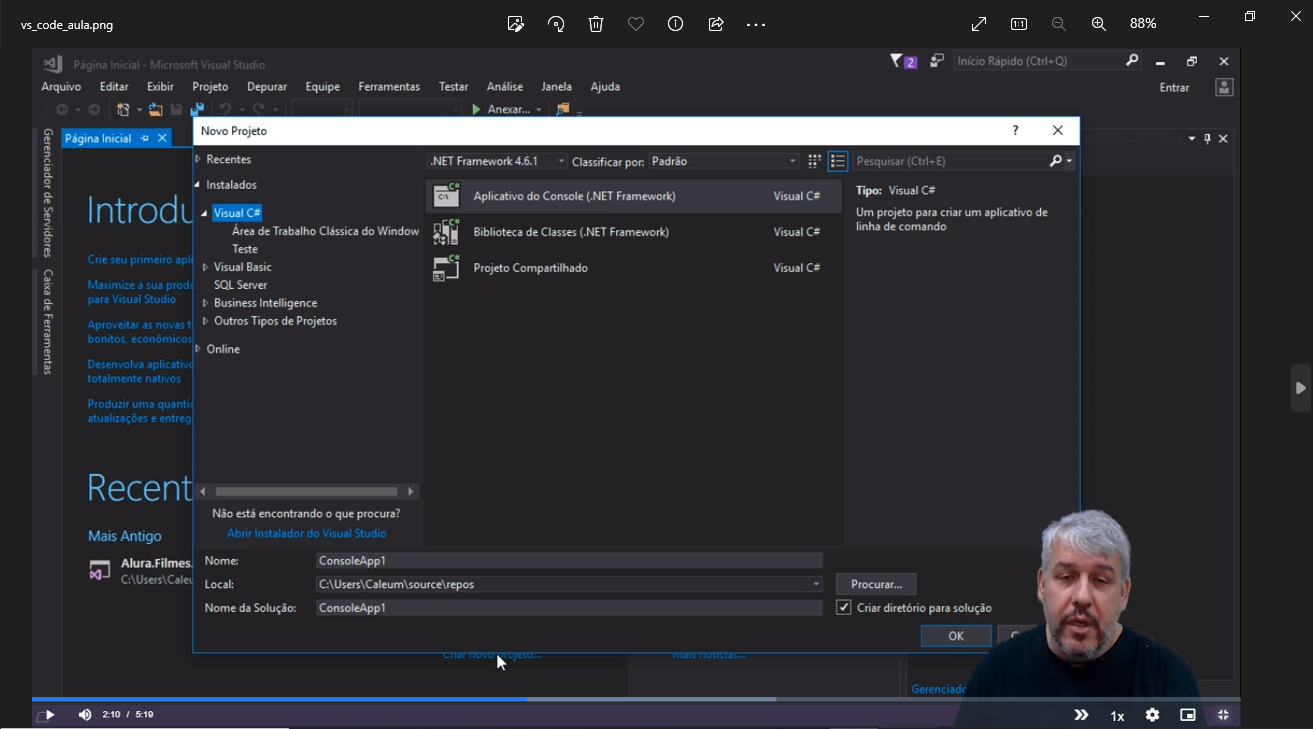
Task: Show file info in Photos viewer
Action: (x=676, y=24)
